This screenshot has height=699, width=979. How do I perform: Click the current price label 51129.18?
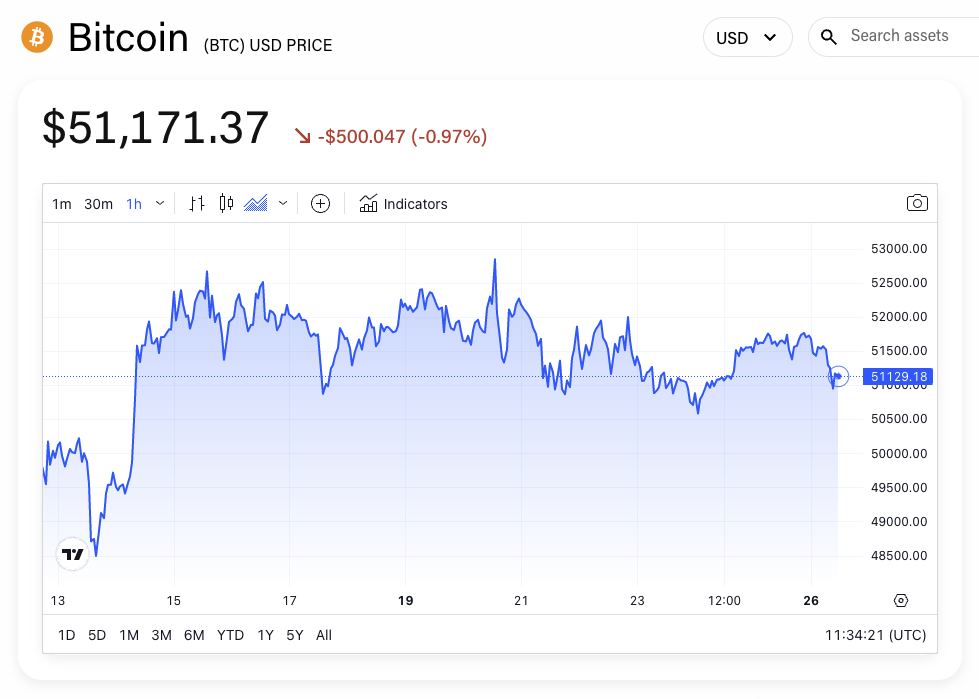point(896,377)
